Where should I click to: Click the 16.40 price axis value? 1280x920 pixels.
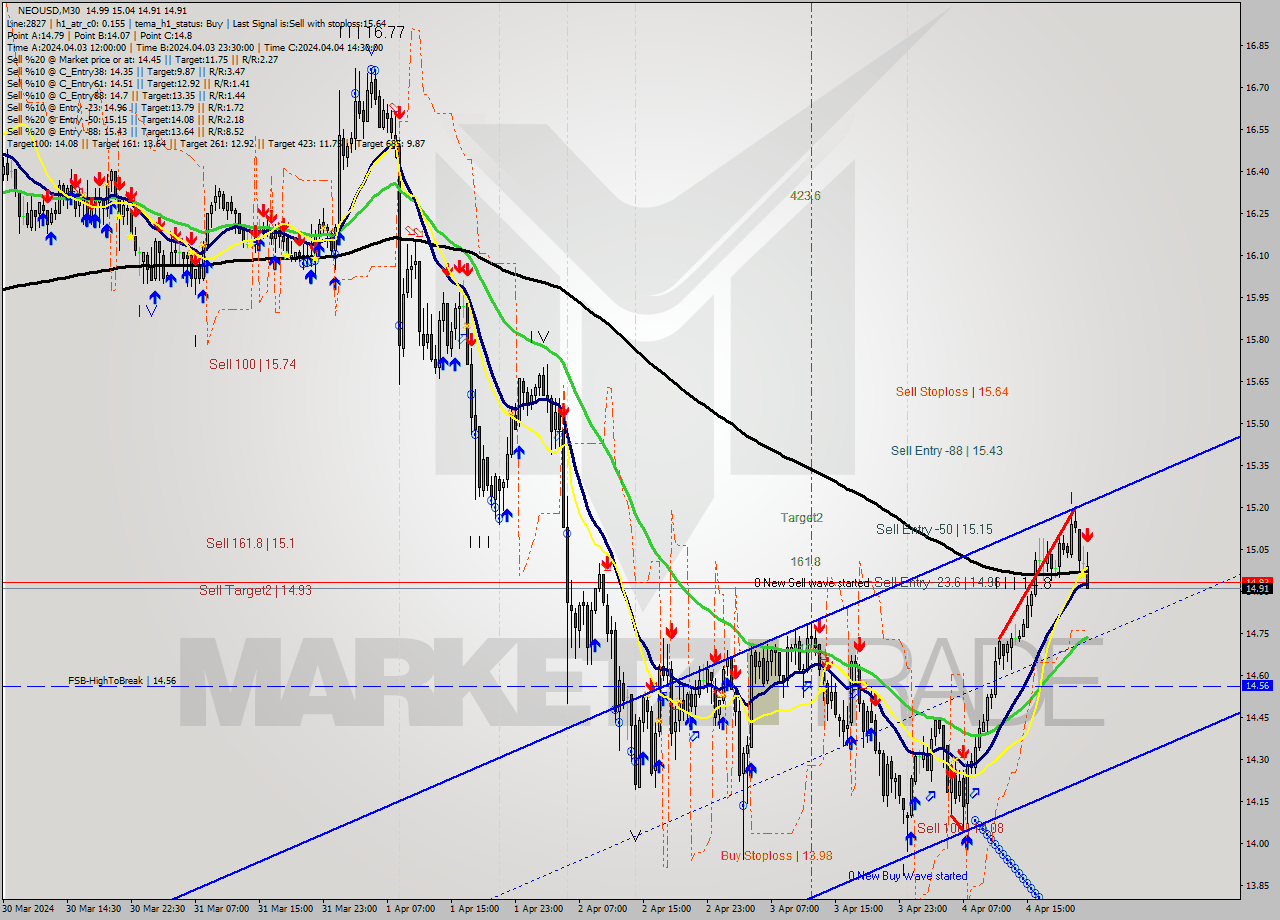coord(1257,172)
